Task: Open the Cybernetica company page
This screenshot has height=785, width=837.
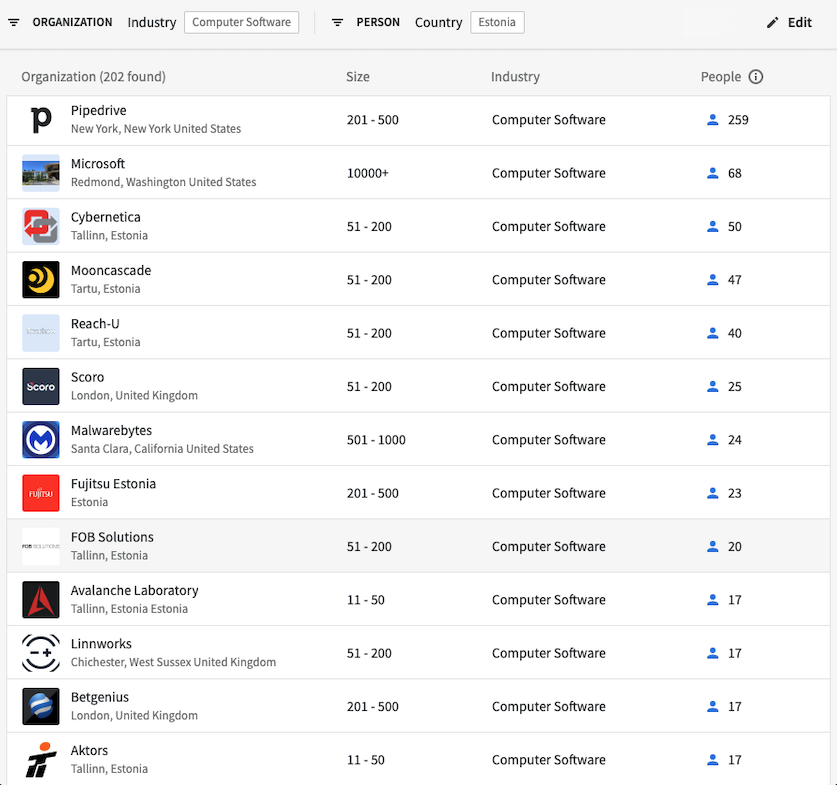Action: tap(106, 217)
